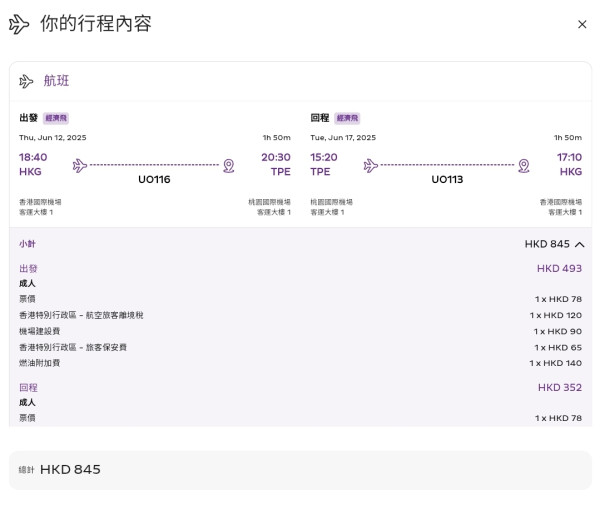
Task: Click the destination pin icon for UO113
Action: [524, 166]
